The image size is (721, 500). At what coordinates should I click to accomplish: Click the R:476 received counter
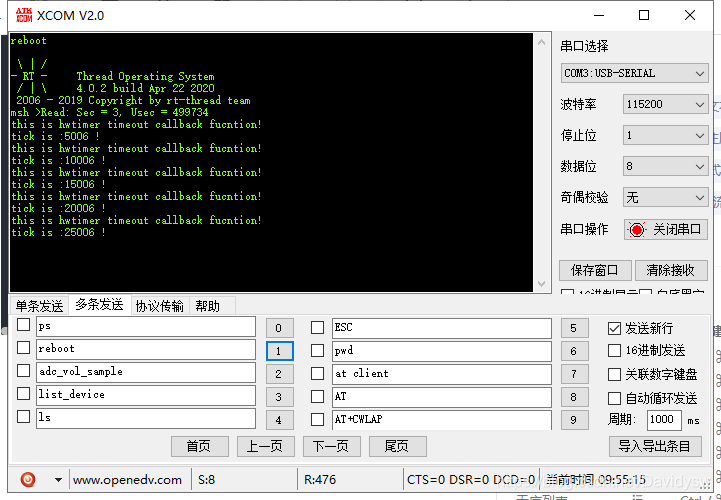click(320, 480)
